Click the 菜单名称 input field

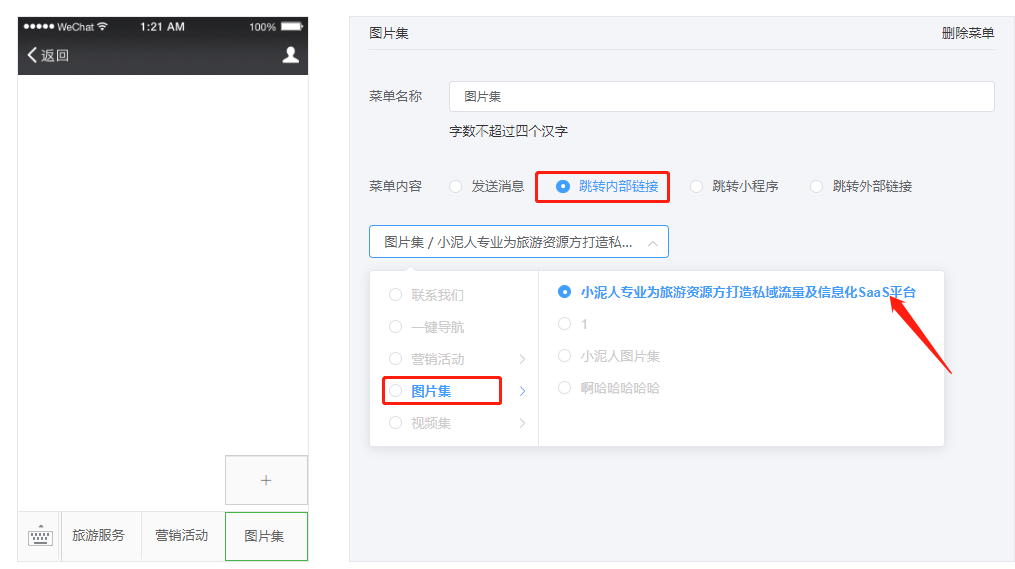tap(721, 97)
